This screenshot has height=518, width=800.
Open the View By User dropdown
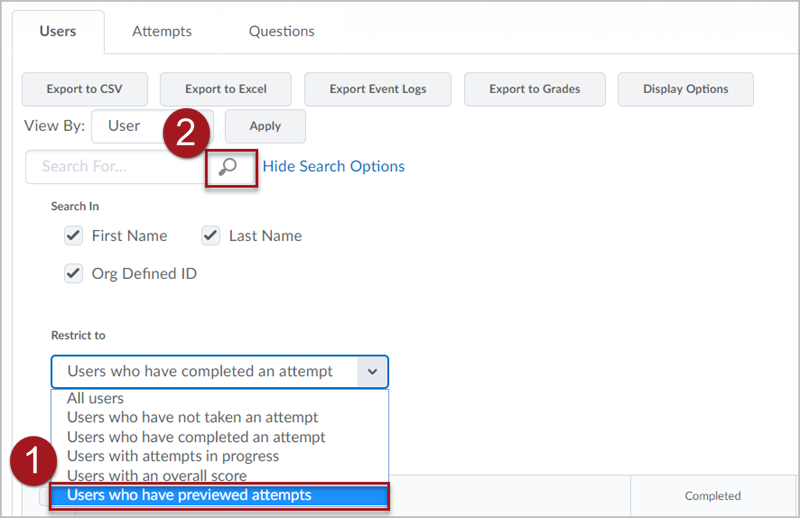pyautogui.click(x=152, y=126)
